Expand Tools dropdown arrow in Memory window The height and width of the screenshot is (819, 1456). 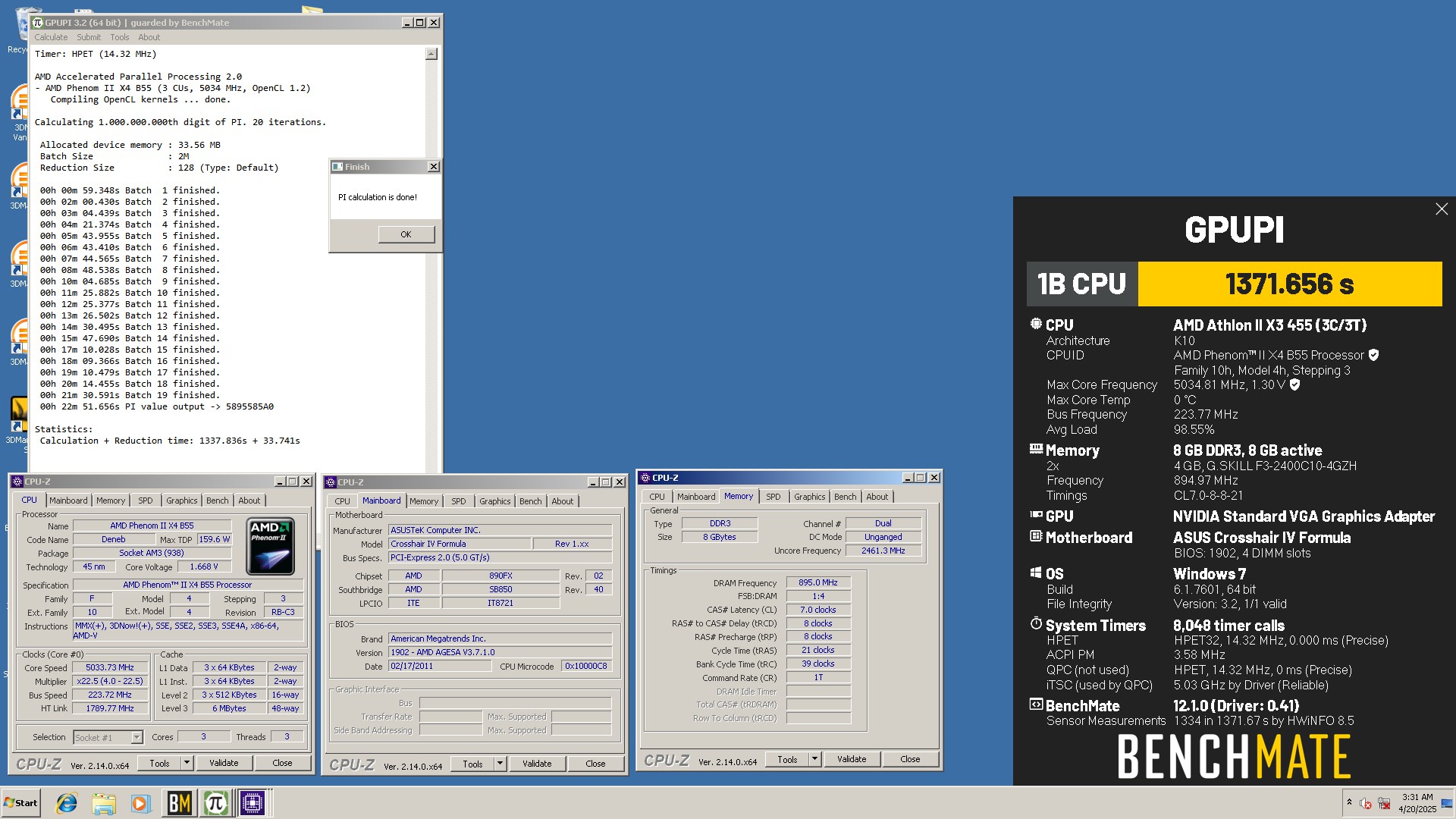point(814,759)
